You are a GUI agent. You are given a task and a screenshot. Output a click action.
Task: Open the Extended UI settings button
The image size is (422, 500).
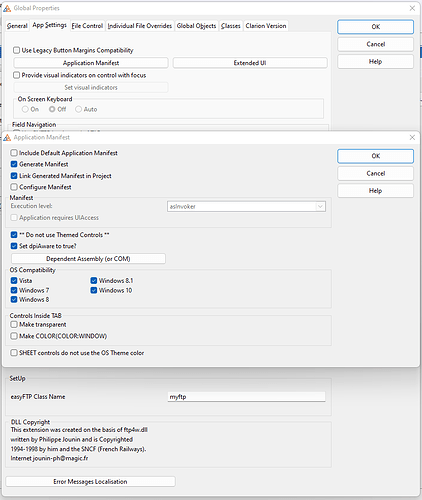click(250, 63)
